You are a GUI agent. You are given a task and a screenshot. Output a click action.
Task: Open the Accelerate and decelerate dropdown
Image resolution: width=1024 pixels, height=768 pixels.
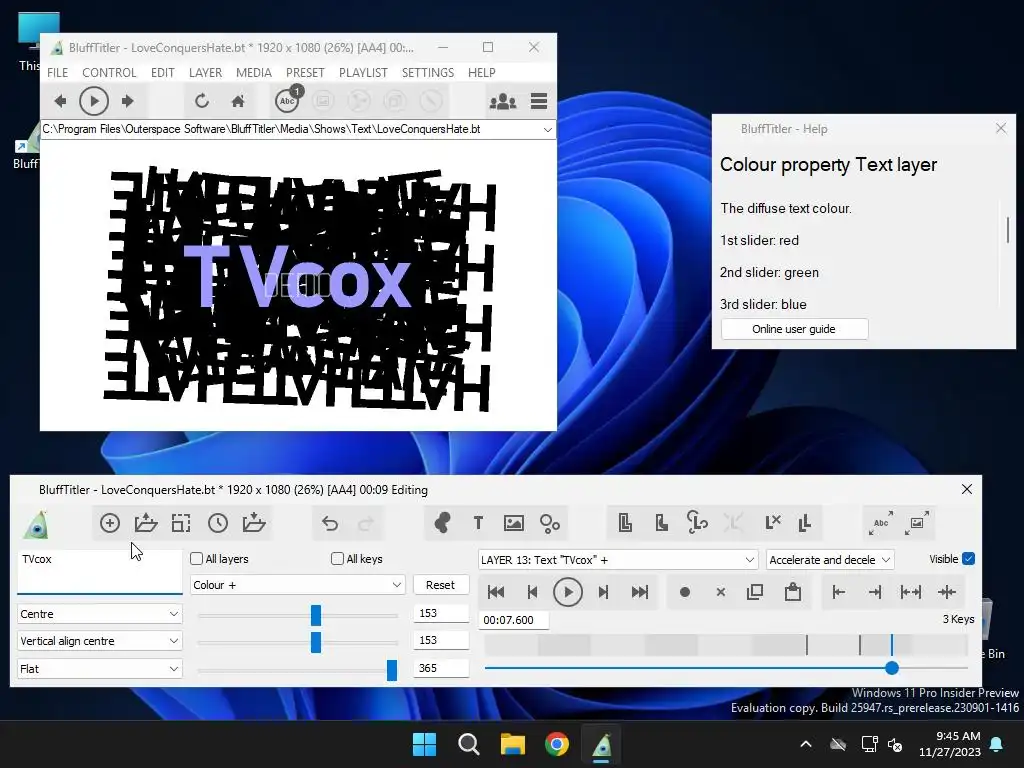[830, 560]
